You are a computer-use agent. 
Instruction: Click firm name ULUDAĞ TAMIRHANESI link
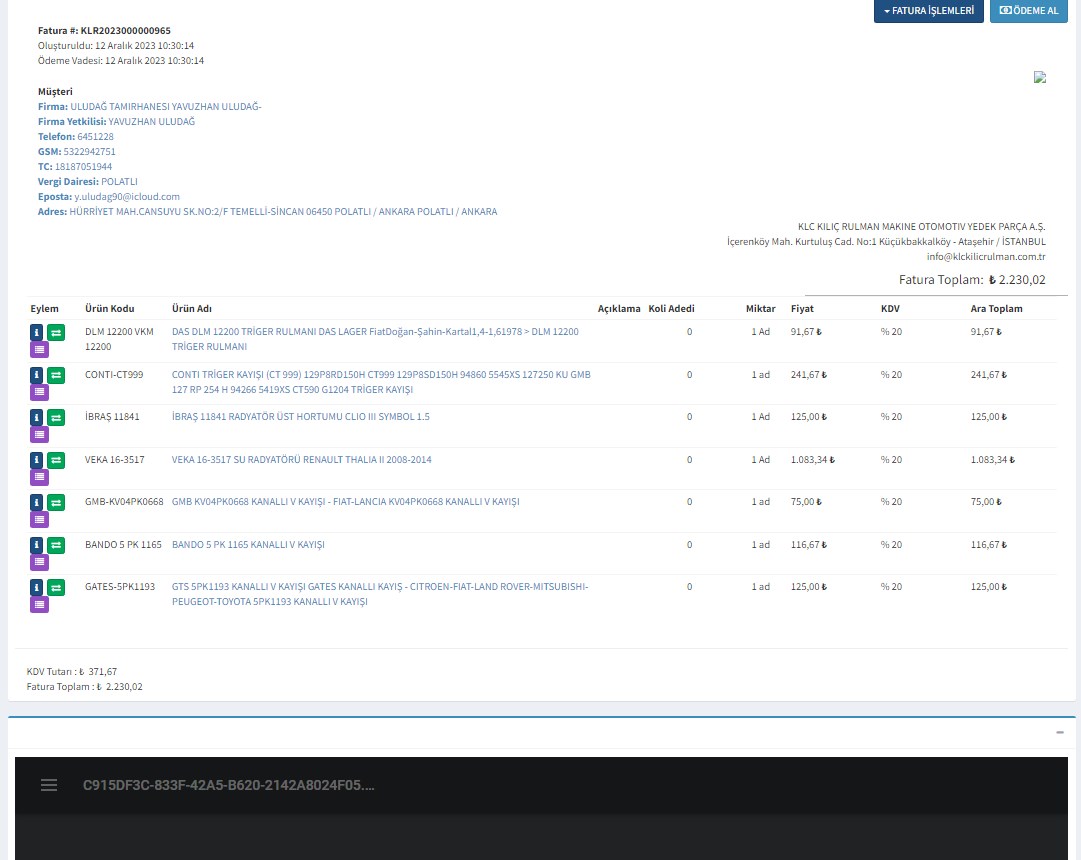click(165, 107)
